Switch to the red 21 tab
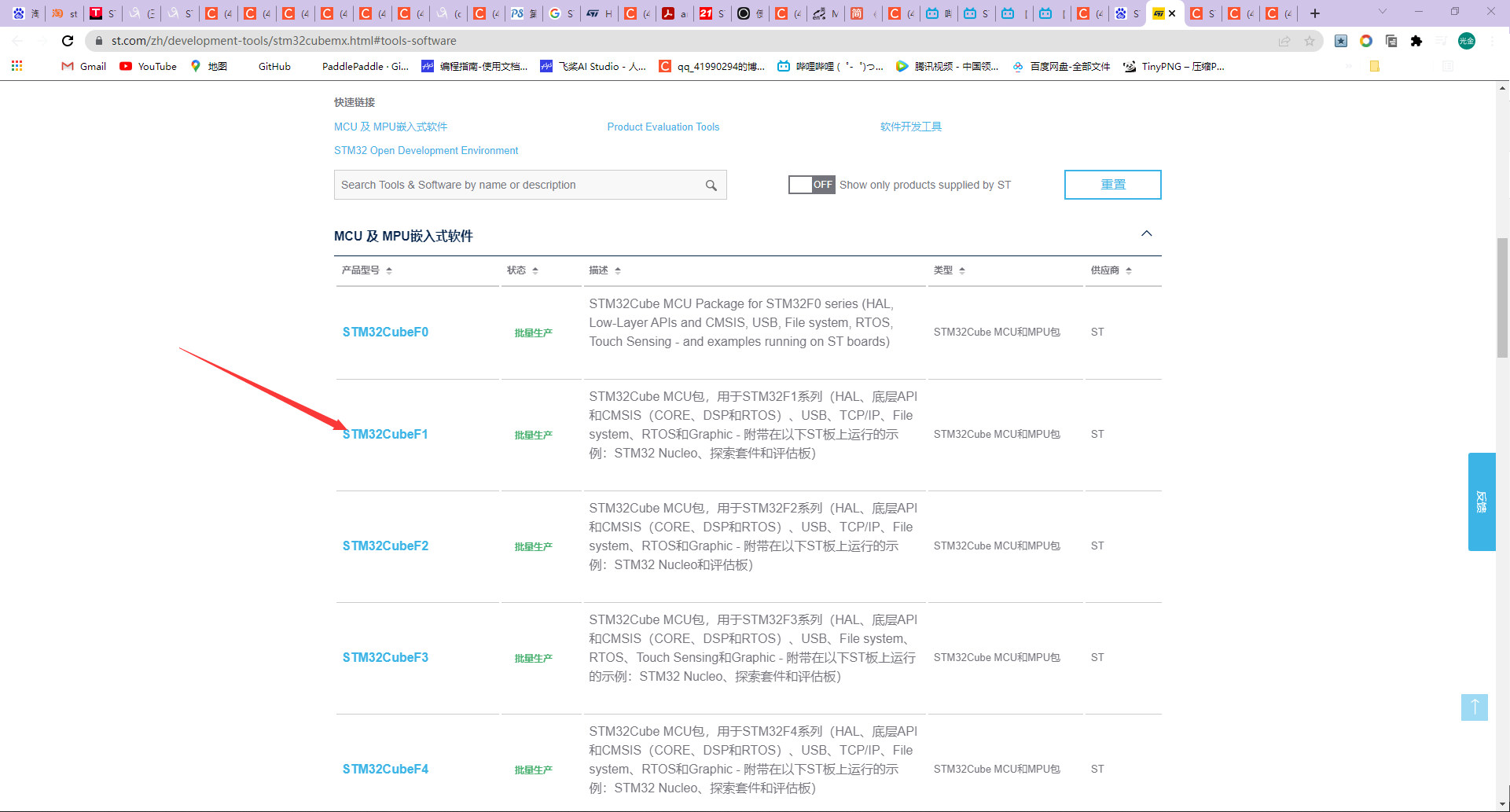 [x=713, y=13]
